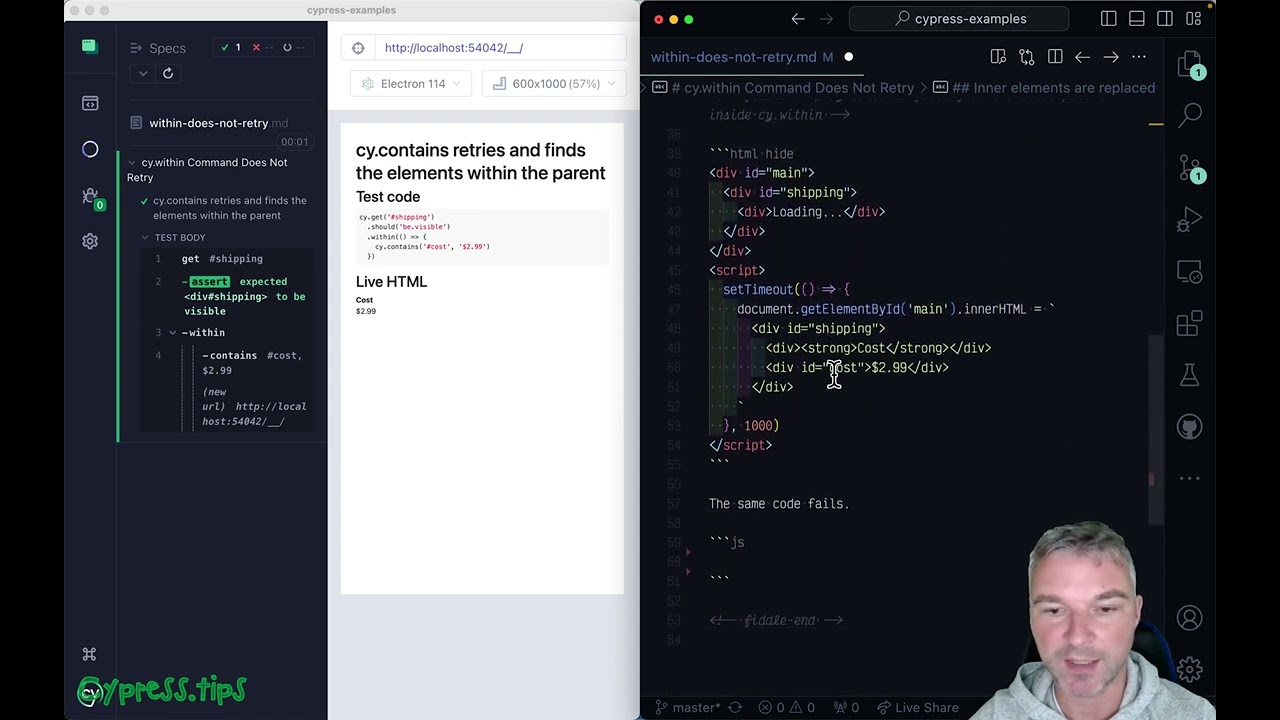Open keyboard shortcuts icon in Cypress sidebar
This screenshot has width=1280, height=720.
[89, 654]
